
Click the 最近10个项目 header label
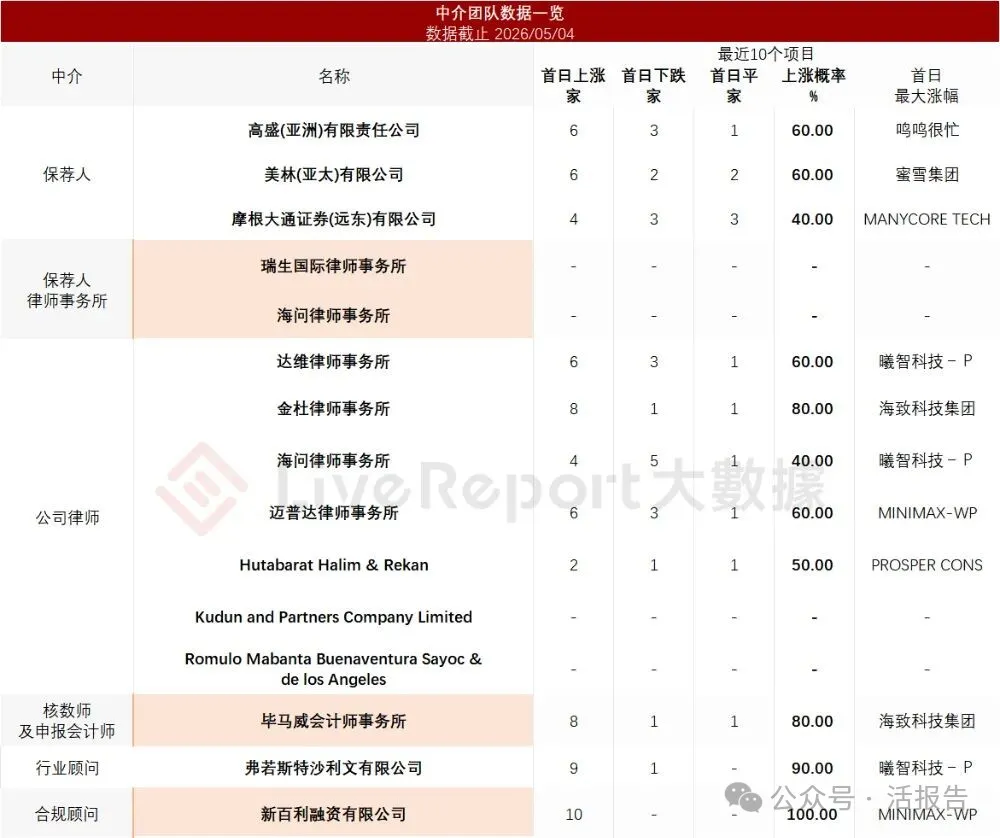point(765,54)
